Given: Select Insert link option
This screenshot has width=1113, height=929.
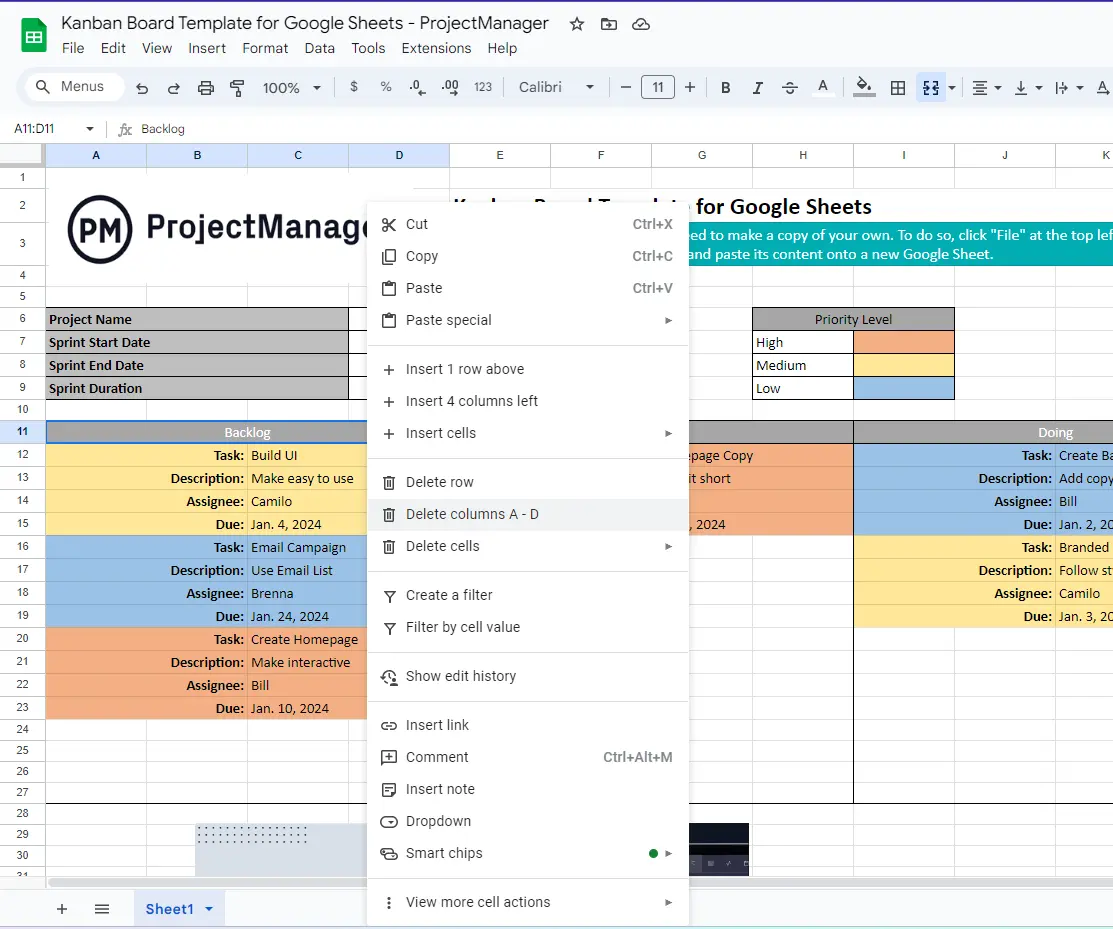Looking at the screenshot, I should point(527,725).
